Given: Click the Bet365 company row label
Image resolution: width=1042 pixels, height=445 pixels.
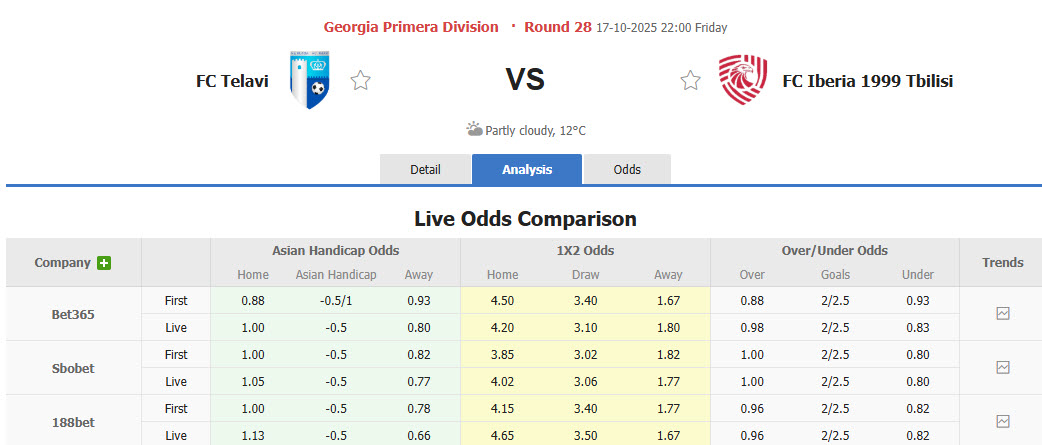Looking at the screenshot, I should [x=73, y=314].
